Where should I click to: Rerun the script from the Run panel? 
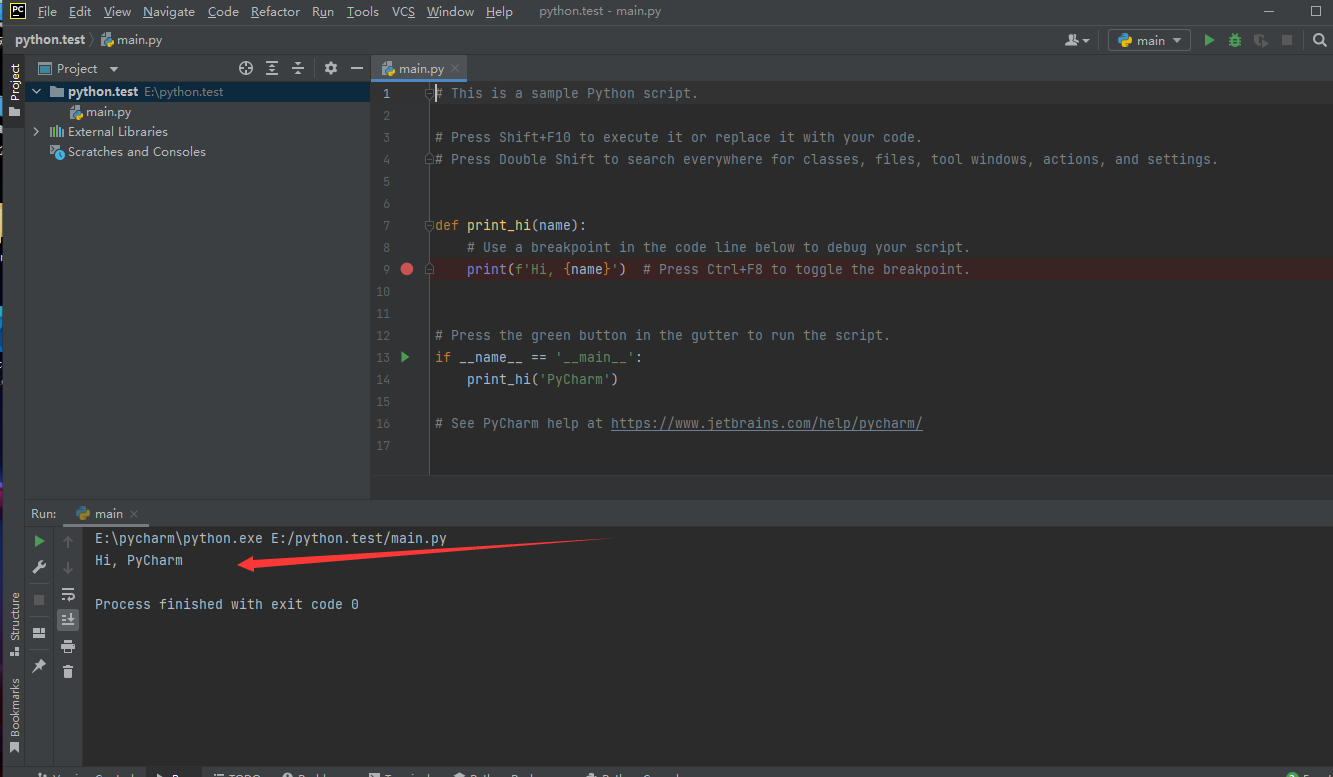pos(39,540)
